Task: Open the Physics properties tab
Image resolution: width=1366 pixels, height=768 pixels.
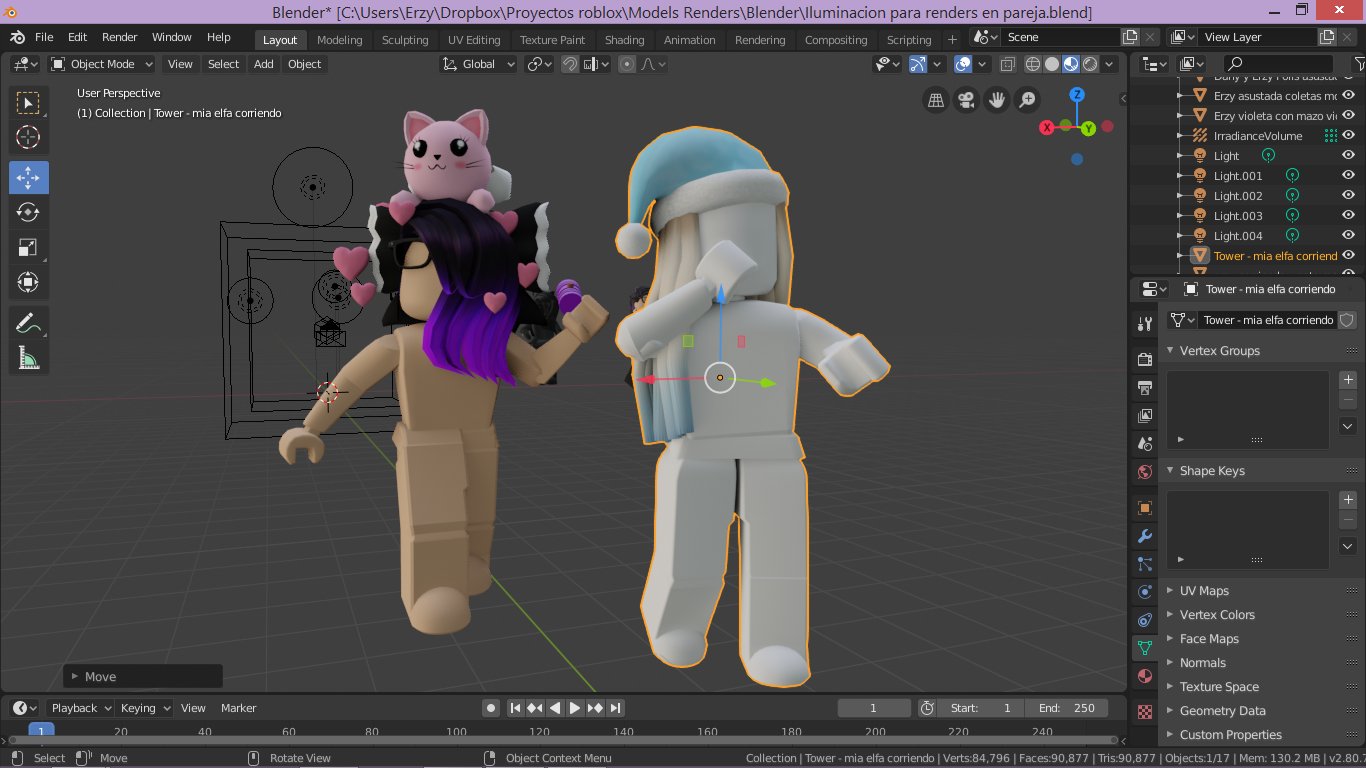Action: tap(1145, 592)
